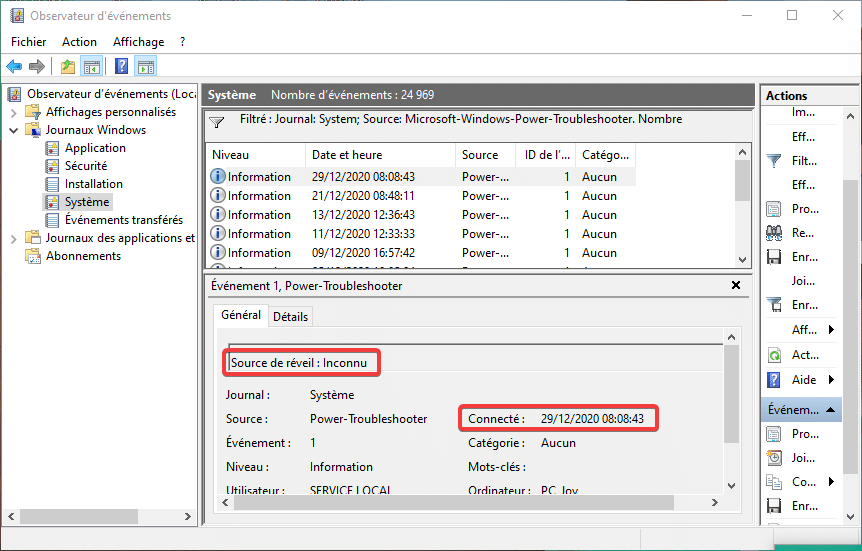Click the Help question mark toolbar icon

tap(121, 67)
